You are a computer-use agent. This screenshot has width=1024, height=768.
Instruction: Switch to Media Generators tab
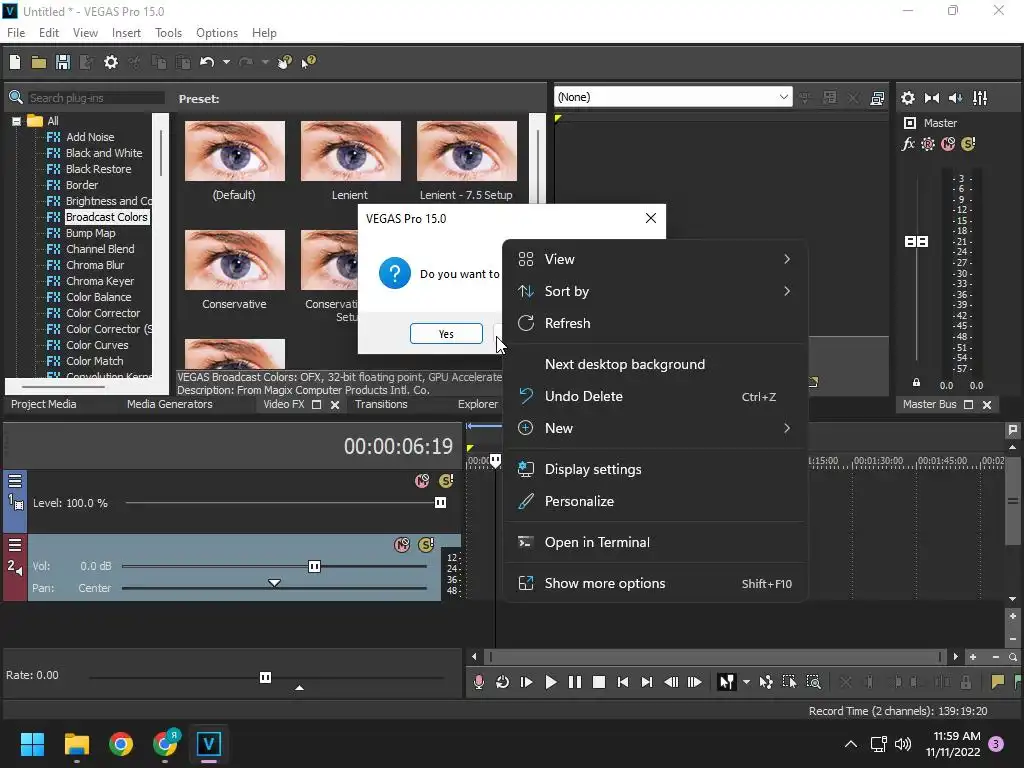(x=170, y=404)
